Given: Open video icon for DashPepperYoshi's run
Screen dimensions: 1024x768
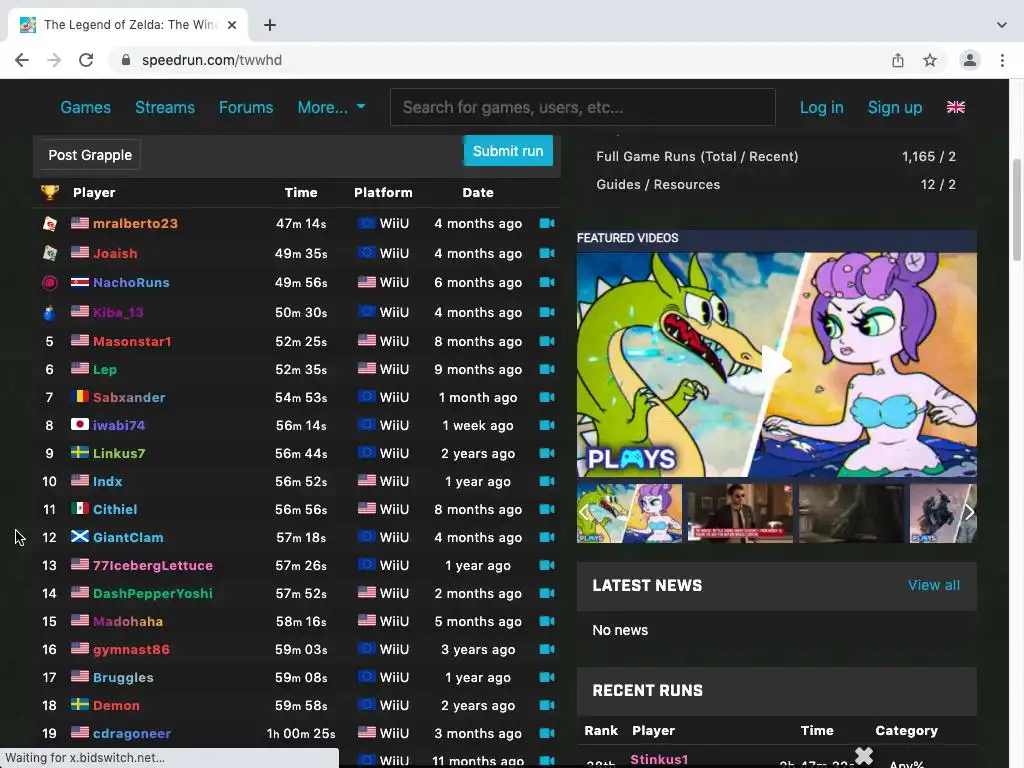Looking at the screenshot, I should coord(547,594).
